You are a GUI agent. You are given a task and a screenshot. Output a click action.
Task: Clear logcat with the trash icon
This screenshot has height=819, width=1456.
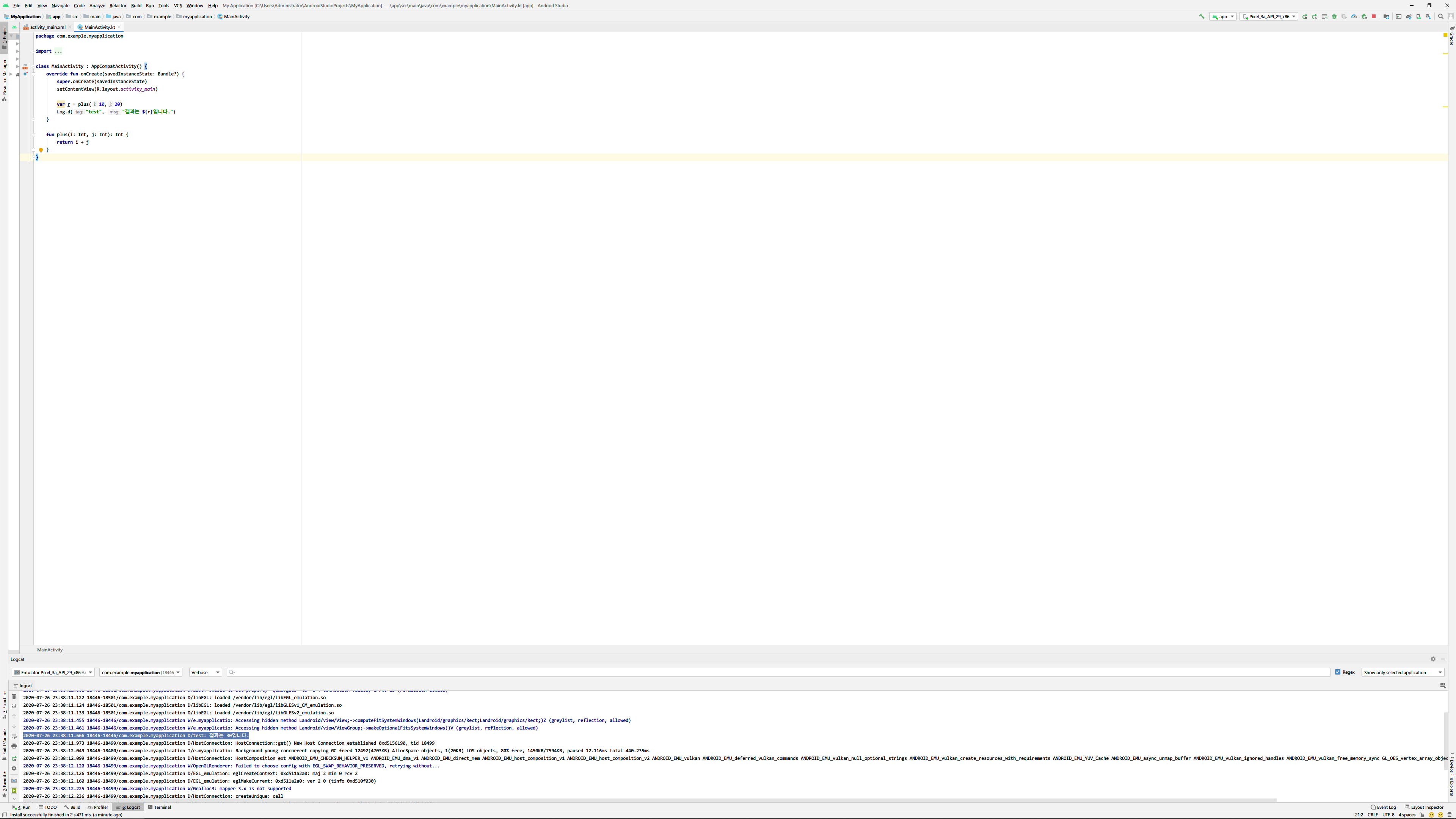[14, 697]
